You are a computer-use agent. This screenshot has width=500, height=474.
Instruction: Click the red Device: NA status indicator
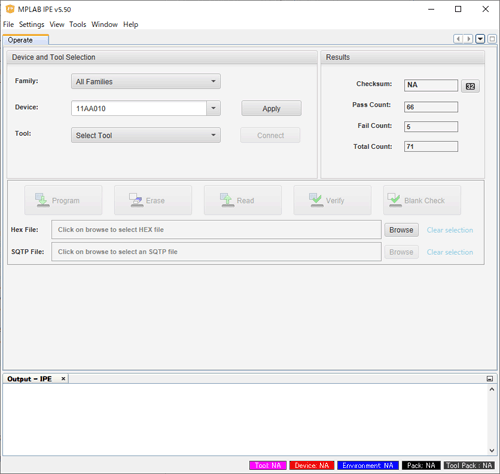click(312, 465)
